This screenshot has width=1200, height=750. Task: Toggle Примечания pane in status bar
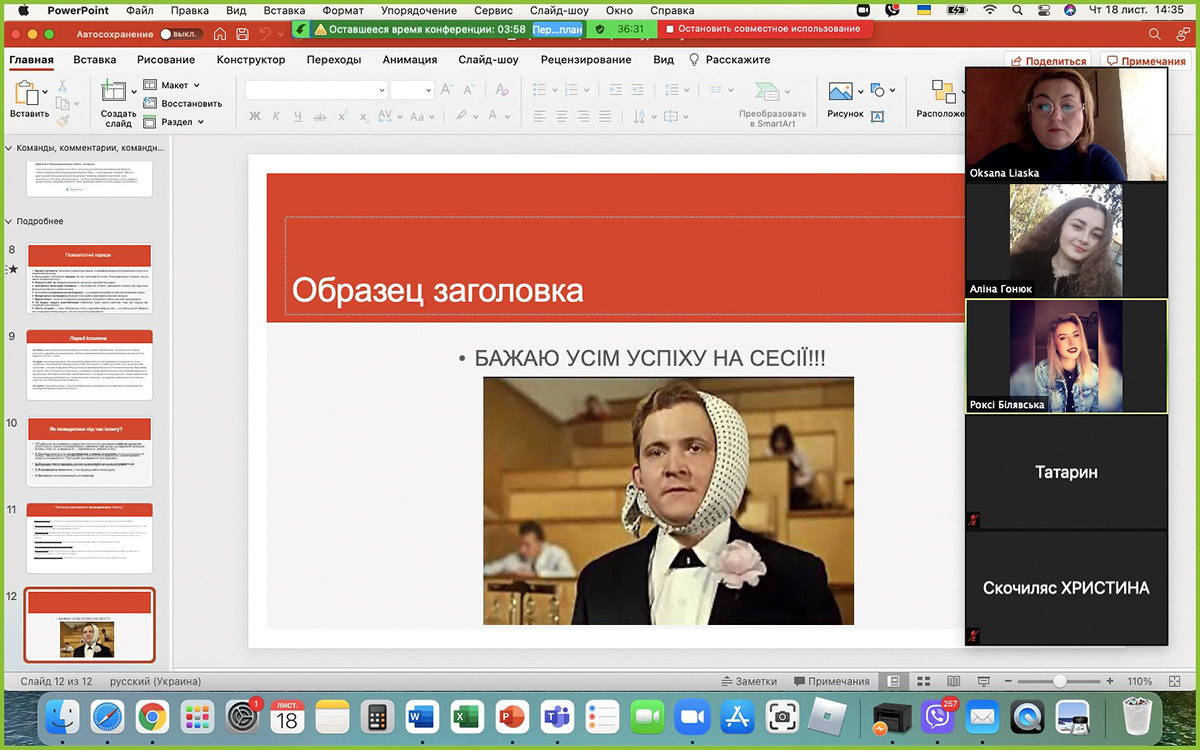click(x=829, y=681)
